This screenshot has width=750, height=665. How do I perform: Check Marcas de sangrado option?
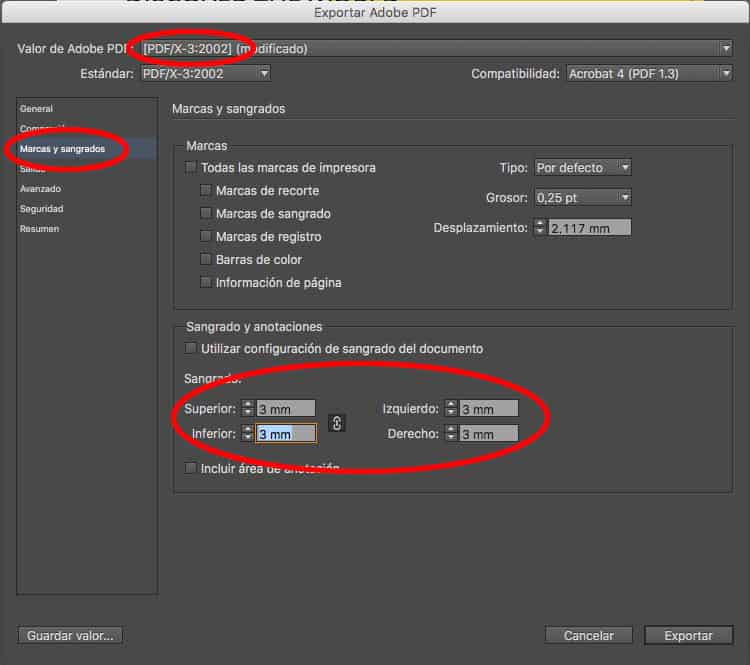click(206, 213)
